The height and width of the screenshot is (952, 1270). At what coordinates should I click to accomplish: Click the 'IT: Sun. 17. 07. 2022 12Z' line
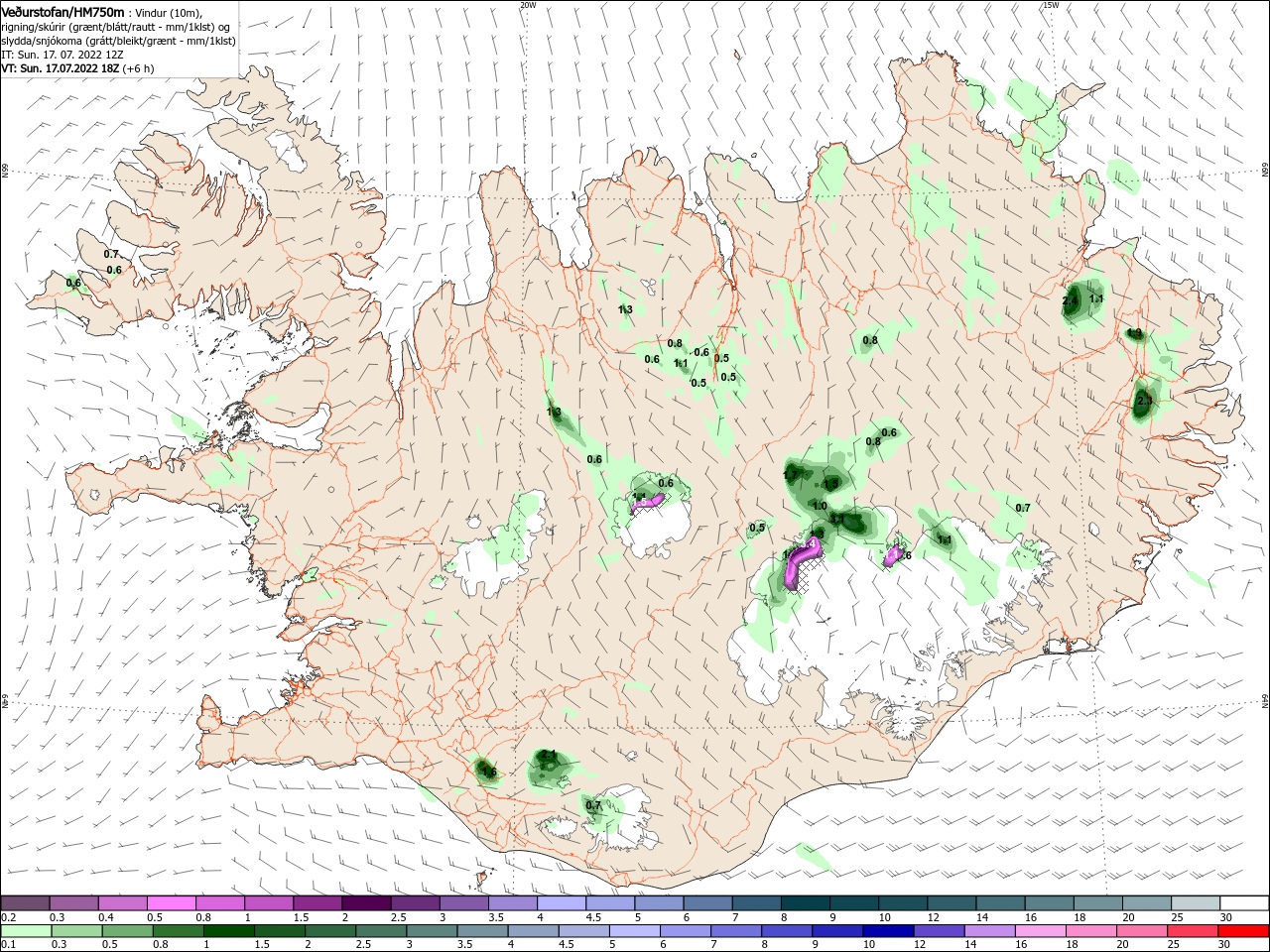62,55
